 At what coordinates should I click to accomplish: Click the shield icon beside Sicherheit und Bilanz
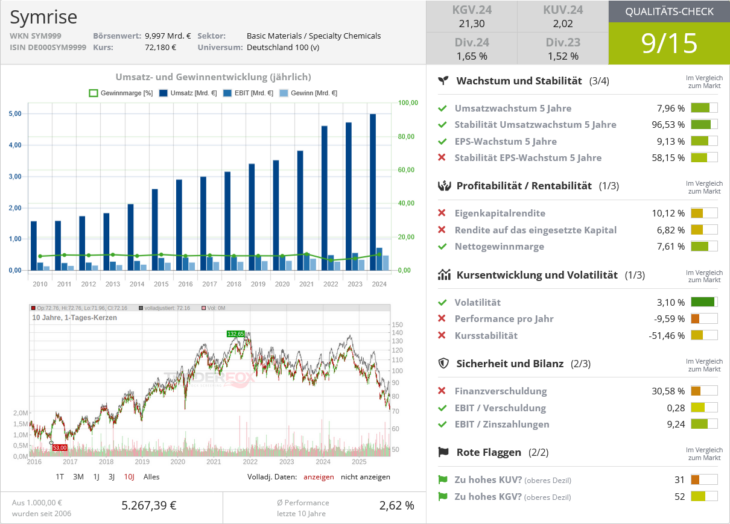pyautogui.click(x=443, y=363)
